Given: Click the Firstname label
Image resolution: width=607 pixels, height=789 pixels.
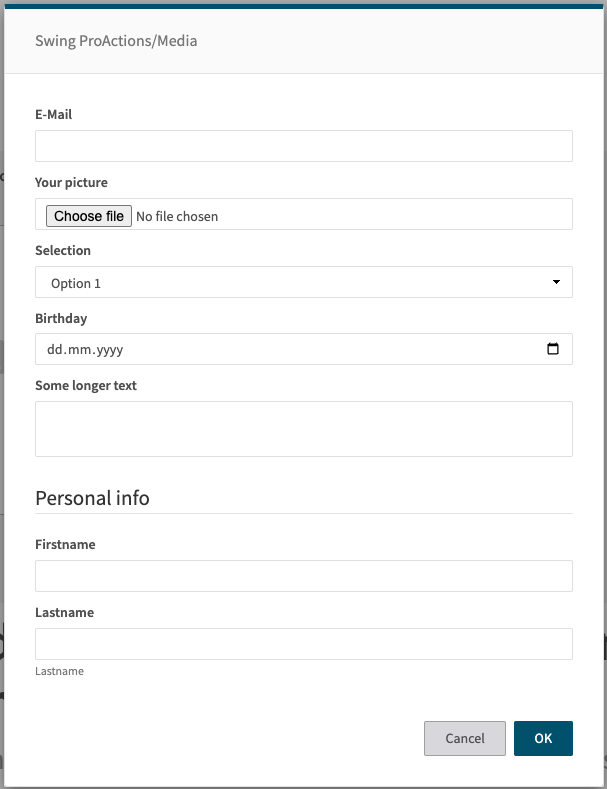Looking at the screenshot, I should [65, 545].
